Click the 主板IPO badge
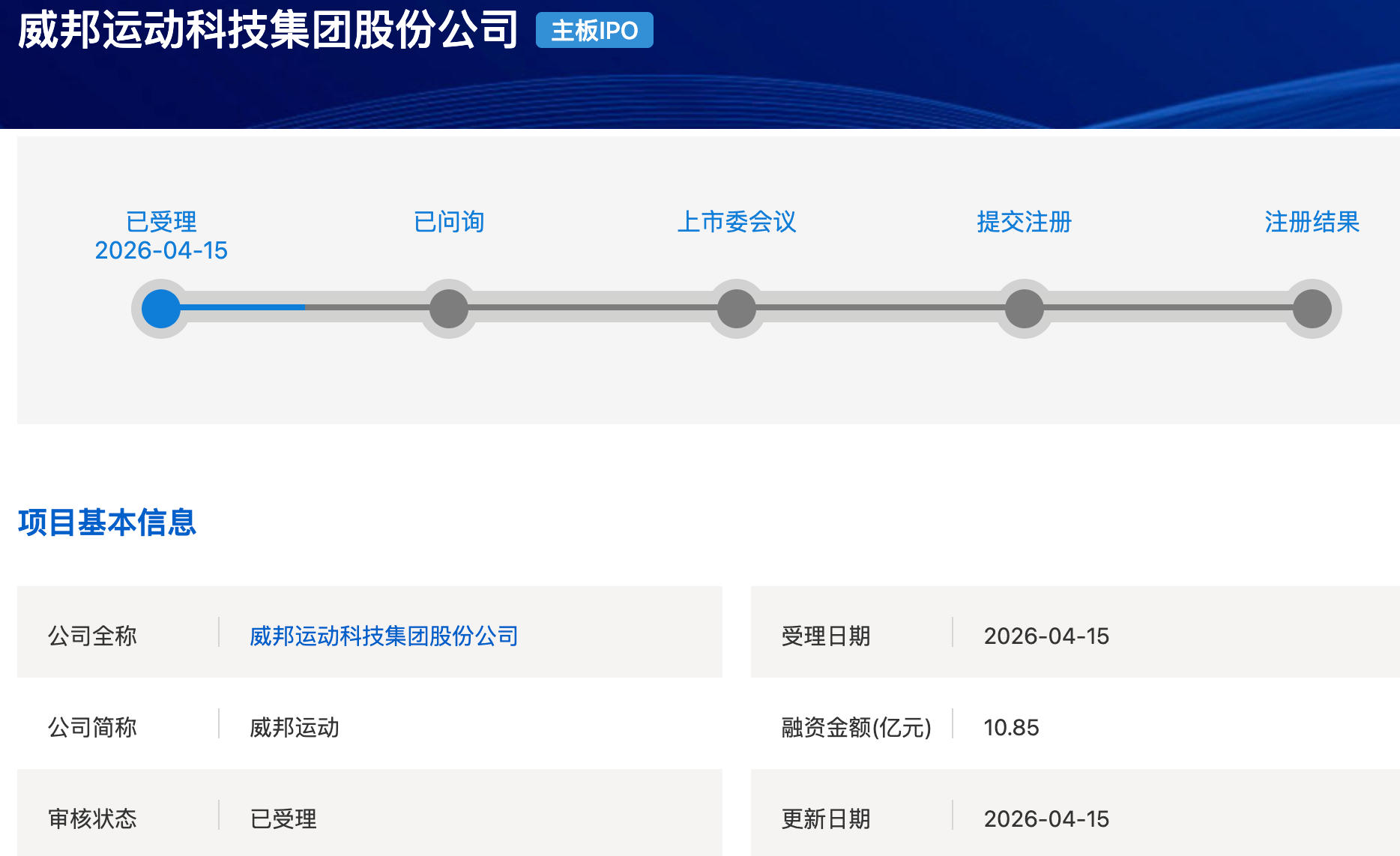 (x=594, y=31)
